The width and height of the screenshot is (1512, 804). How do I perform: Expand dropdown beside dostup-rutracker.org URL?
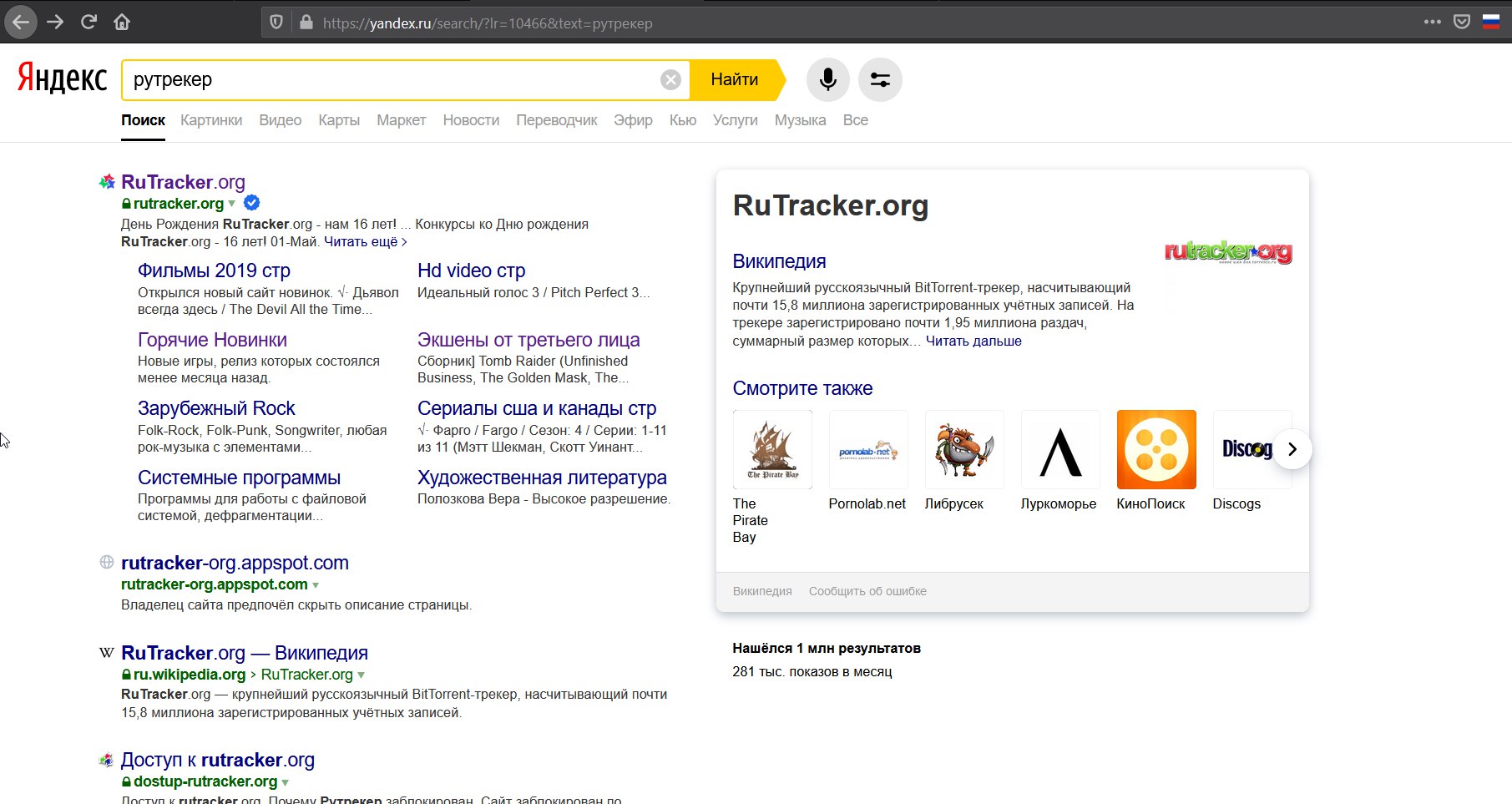tap(286, 782)
